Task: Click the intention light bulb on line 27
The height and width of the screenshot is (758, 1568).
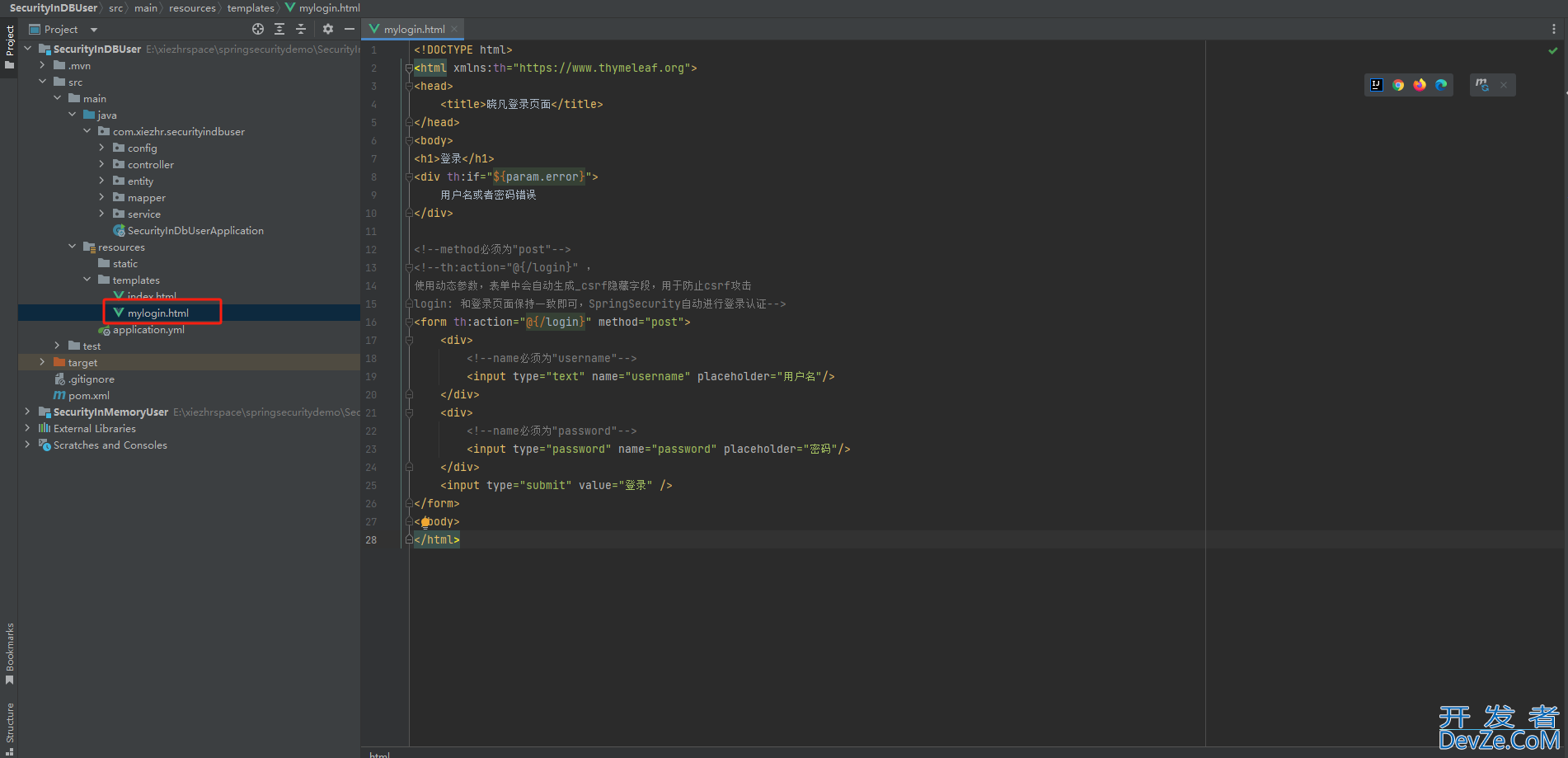Action: (425, 522)
